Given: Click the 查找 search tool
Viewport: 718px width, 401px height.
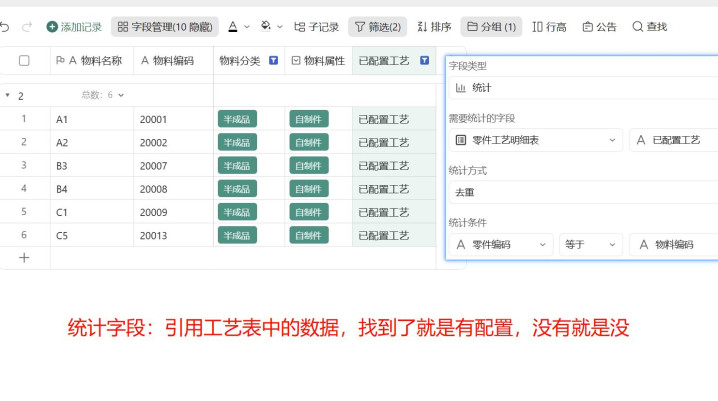Looking at the screenshot, I should coord(649,27).
